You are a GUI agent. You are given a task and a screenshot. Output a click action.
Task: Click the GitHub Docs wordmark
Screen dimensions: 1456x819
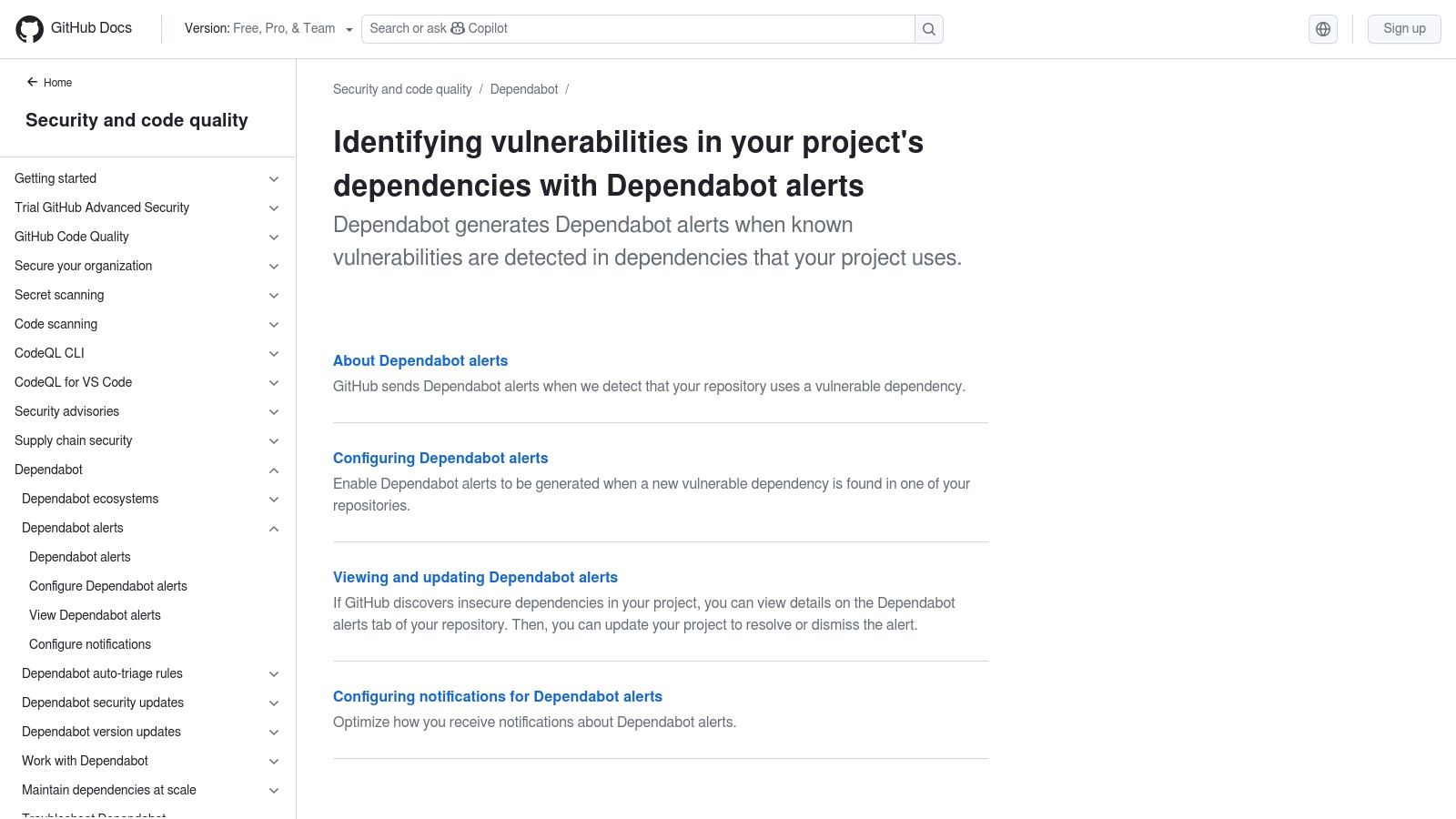point(90,28)
